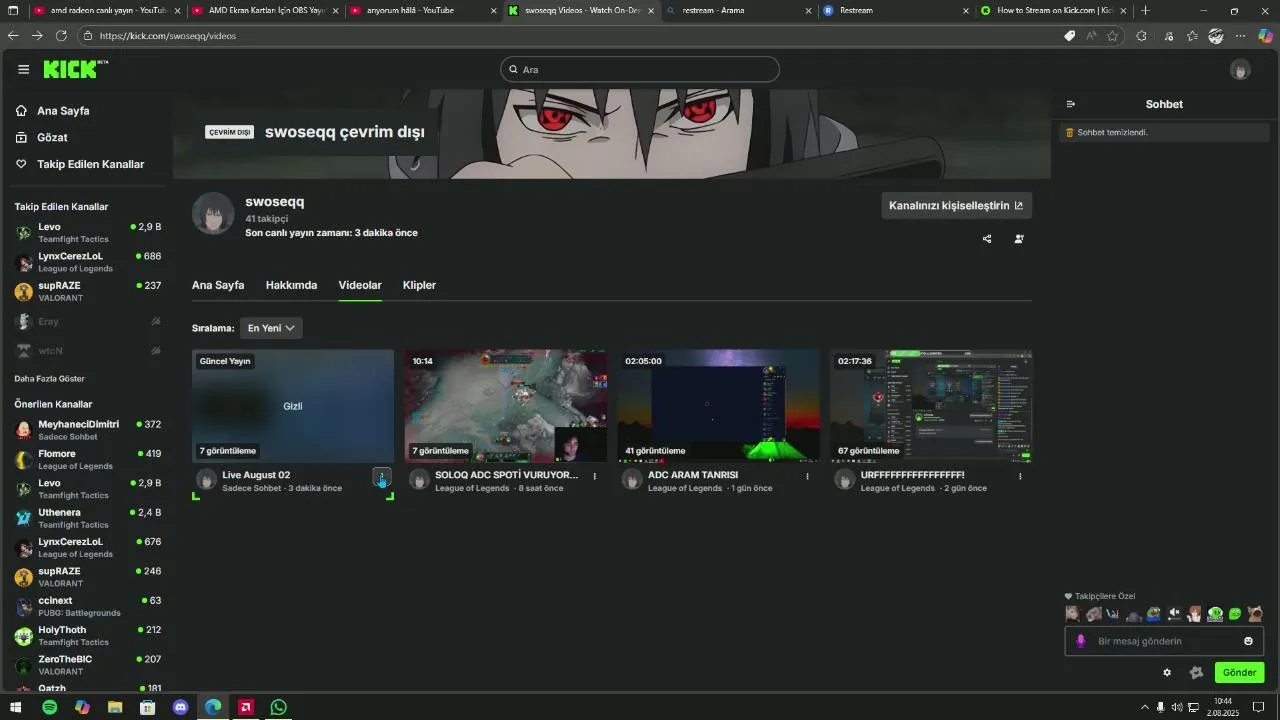Open the user icon next to share button

tap(1019, 239)
